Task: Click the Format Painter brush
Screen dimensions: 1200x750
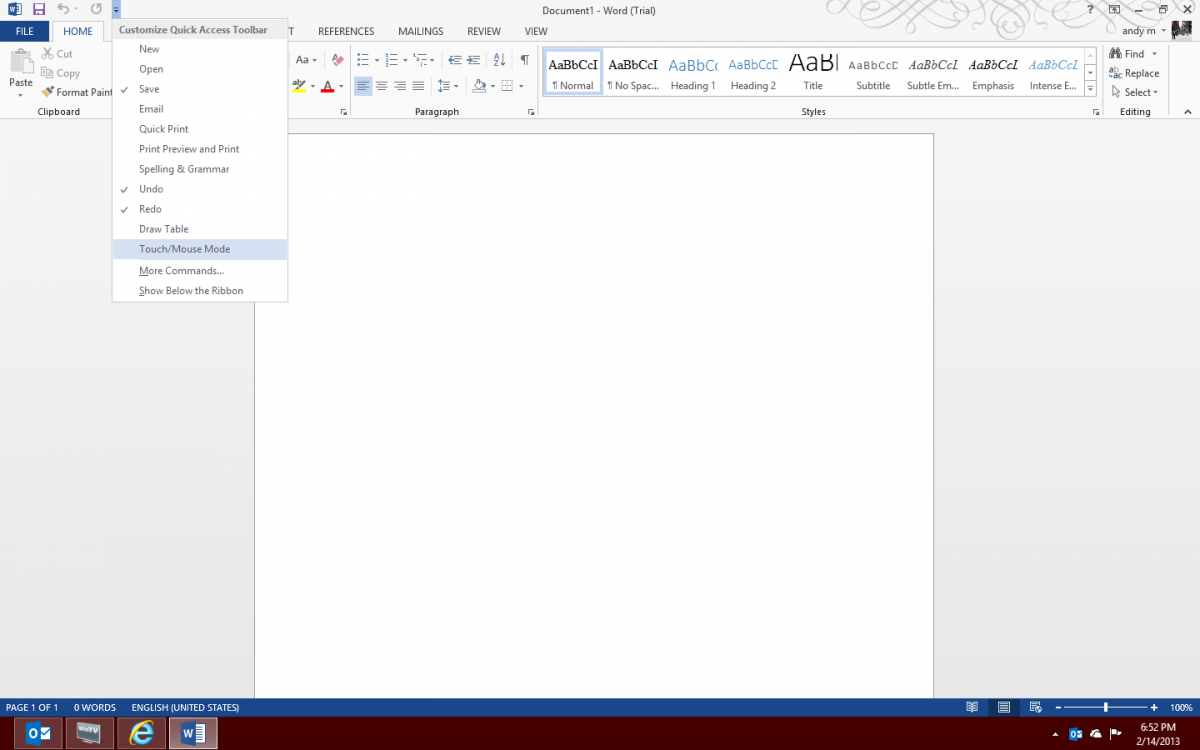Action: 77,92
